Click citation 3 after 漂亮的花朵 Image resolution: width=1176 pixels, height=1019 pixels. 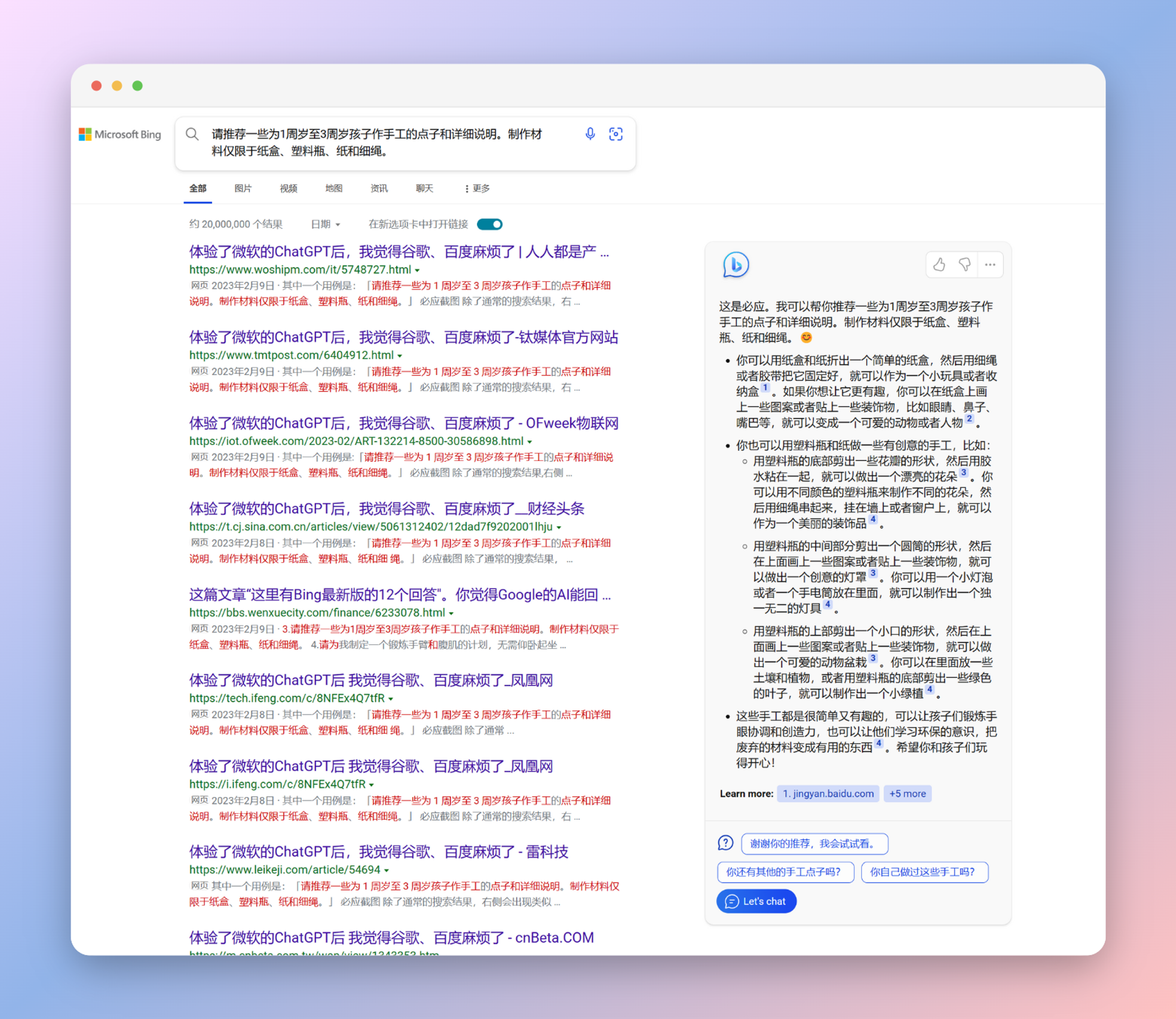(x=963, y=472)
